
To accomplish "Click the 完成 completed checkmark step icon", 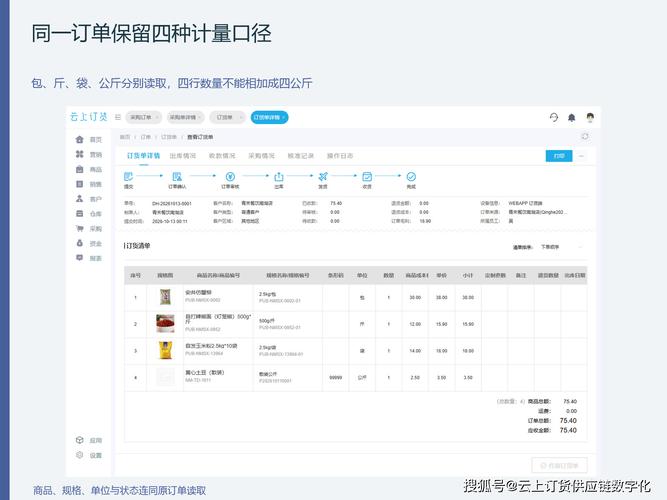I will click(x=411, y=176).
